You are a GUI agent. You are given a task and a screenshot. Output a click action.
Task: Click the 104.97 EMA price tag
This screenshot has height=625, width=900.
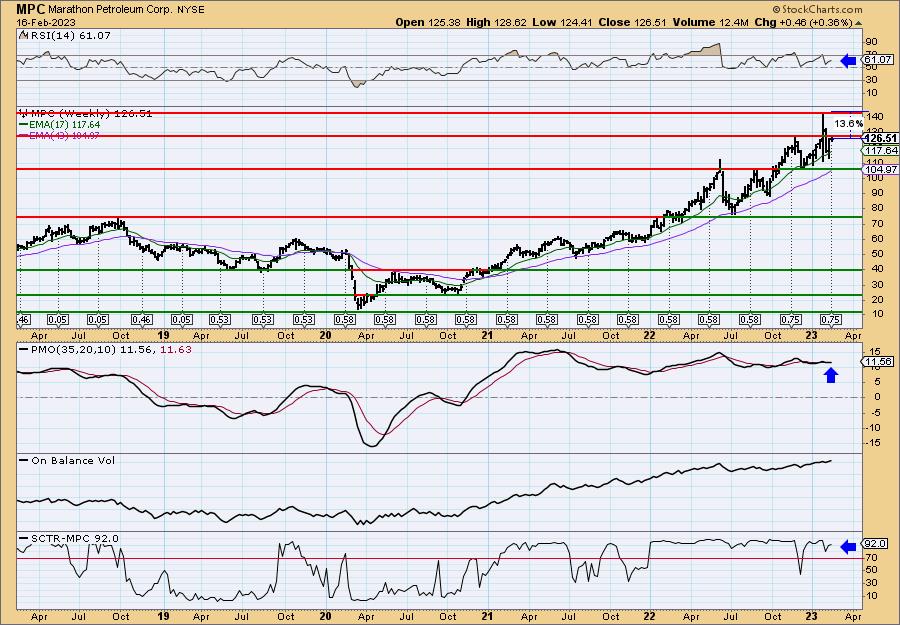[880, 169]
